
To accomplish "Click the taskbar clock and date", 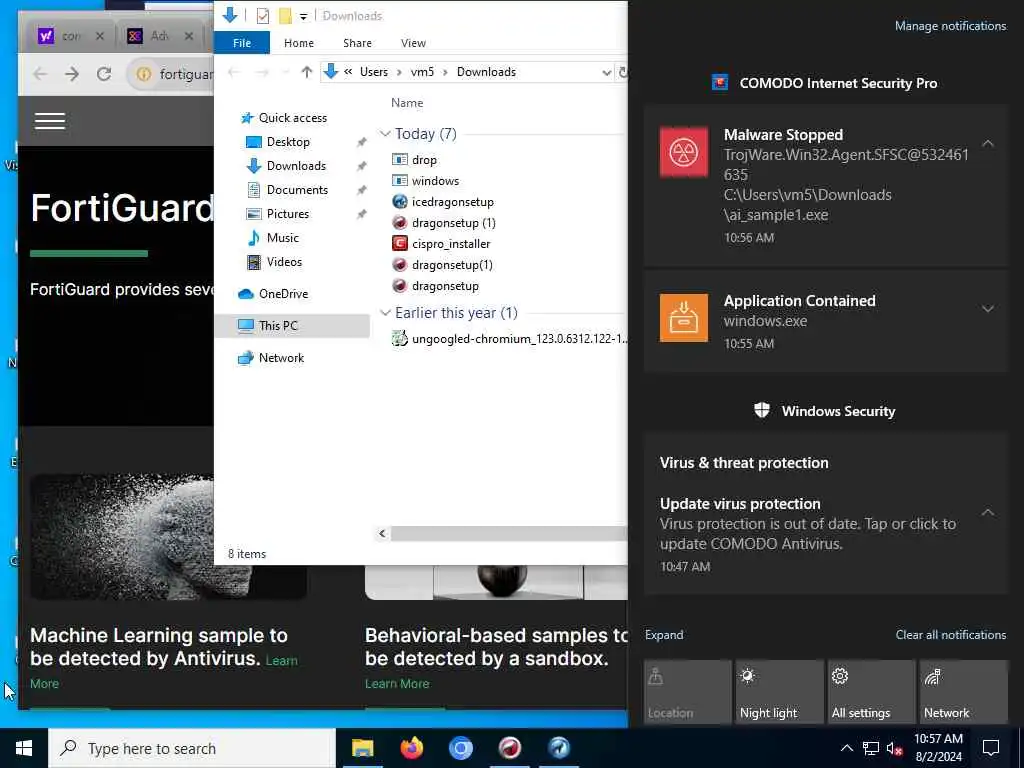I will click(938, 748).
